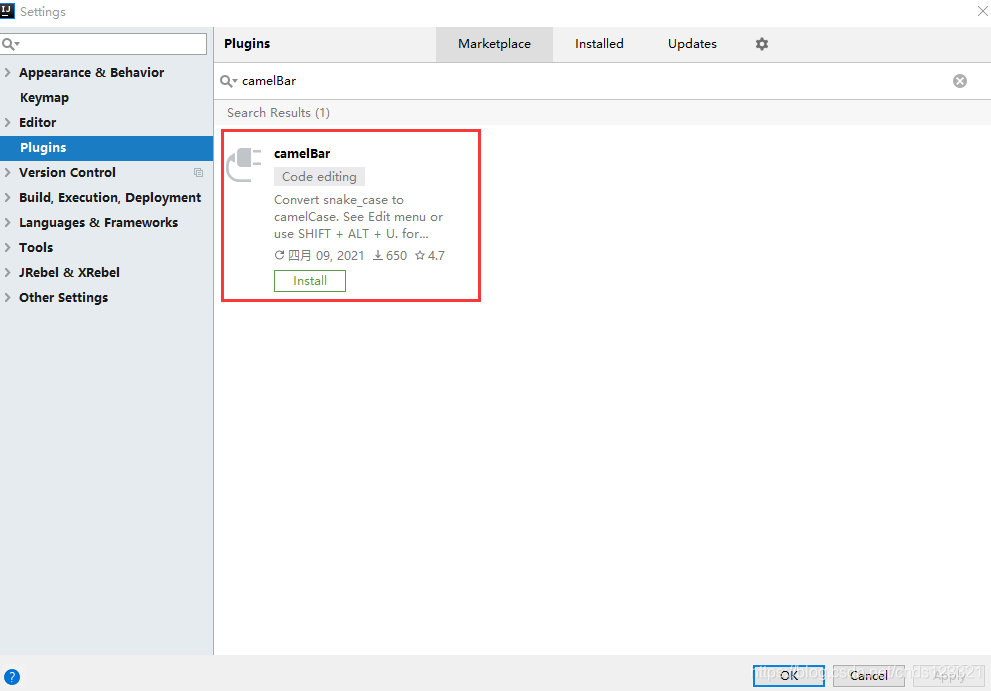Open Version Control settings
991x691 pixels.
(67, 173)
